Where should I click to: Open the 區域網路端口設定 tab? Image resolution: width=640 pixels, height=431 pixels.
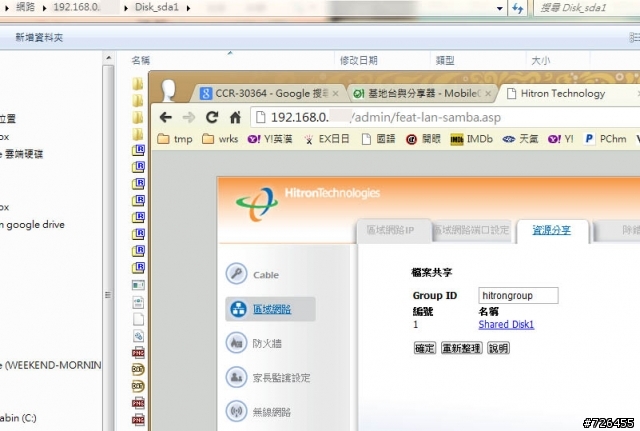pos(472,230)
